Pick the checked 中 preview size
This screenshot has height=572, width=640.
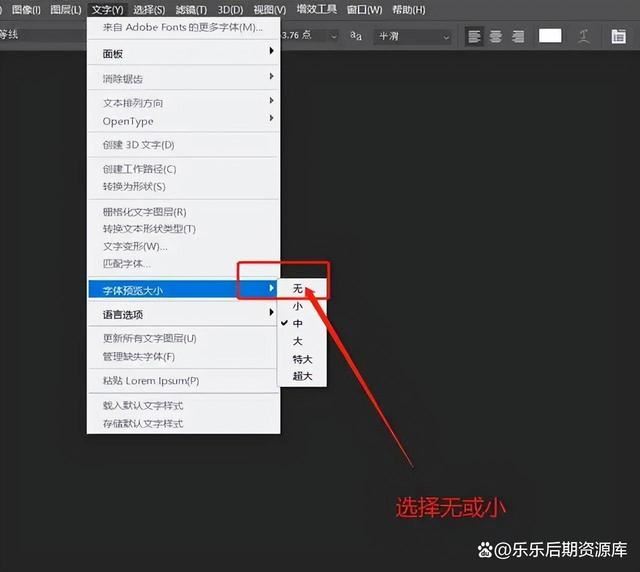pyautogui.click(x=302, y=323)
